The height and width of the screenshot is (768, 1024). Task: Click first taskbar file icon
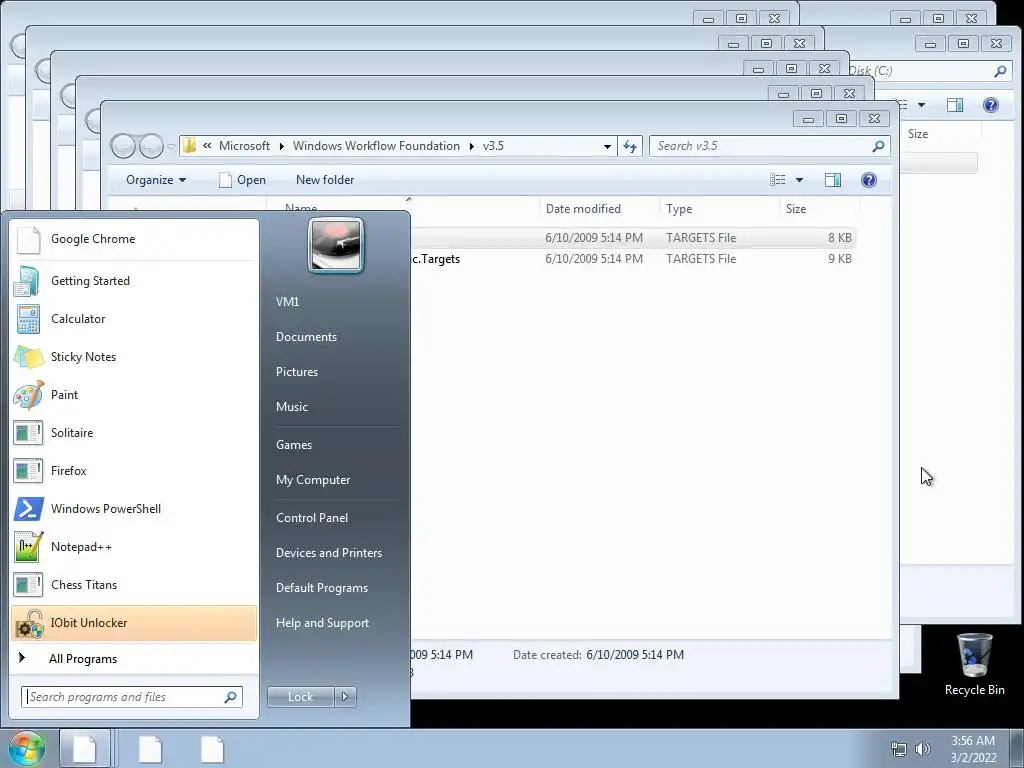tap(85, 748)
